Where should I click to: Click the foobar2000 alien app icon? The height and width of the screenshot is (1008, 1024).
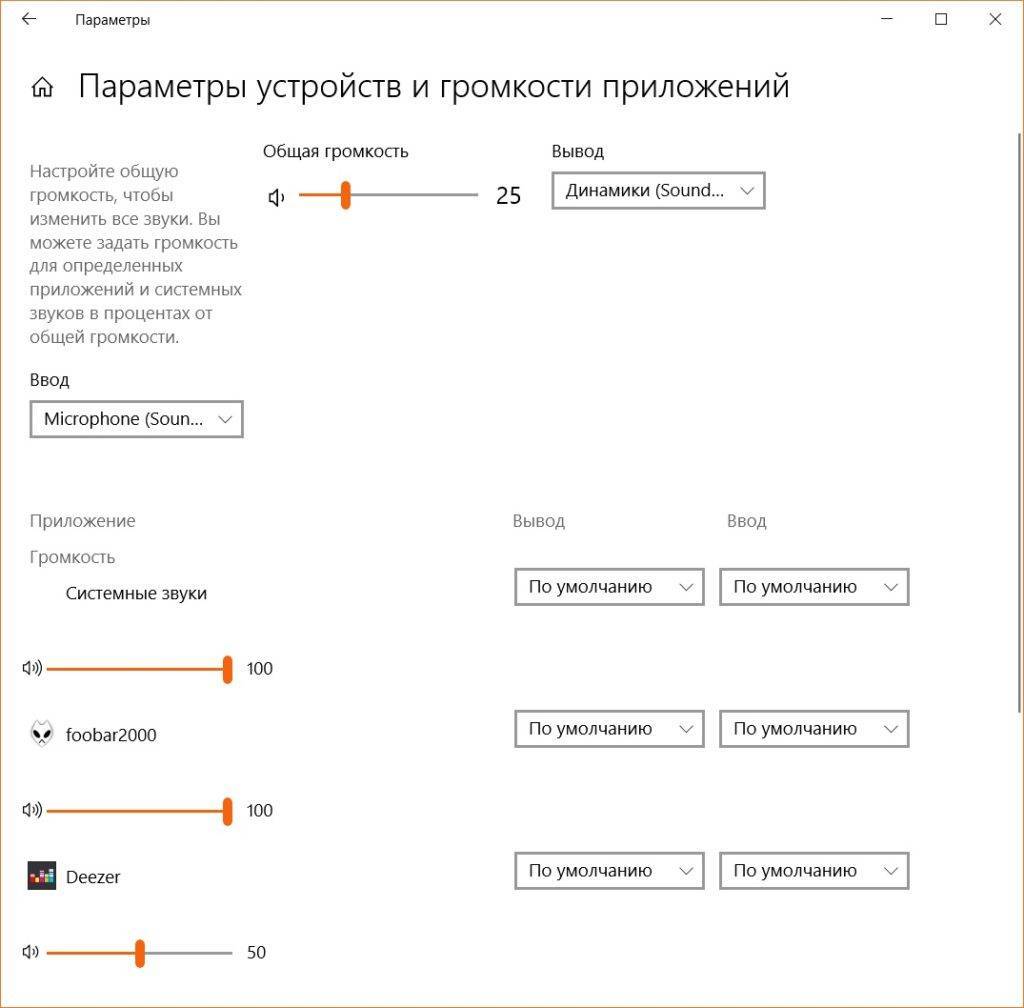pyautogui.click(x=41, y=735)
